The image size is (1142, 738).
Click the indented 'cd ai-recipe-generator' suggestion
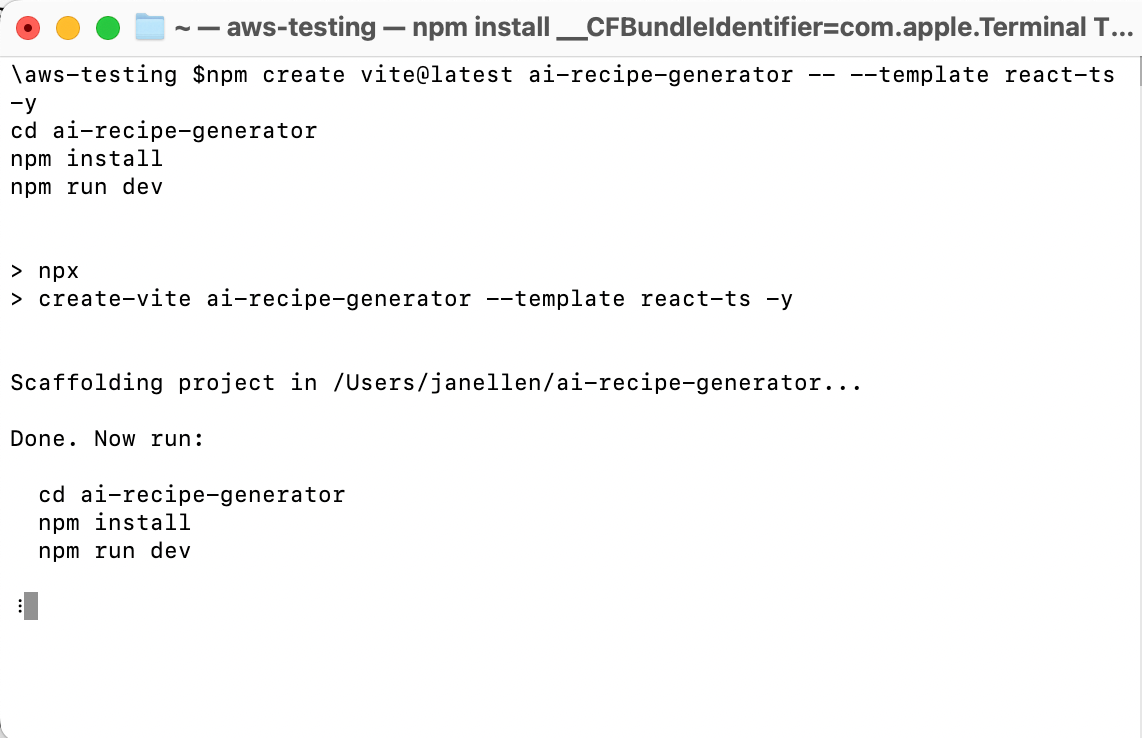pyautogui.click(x=192, y=495)
